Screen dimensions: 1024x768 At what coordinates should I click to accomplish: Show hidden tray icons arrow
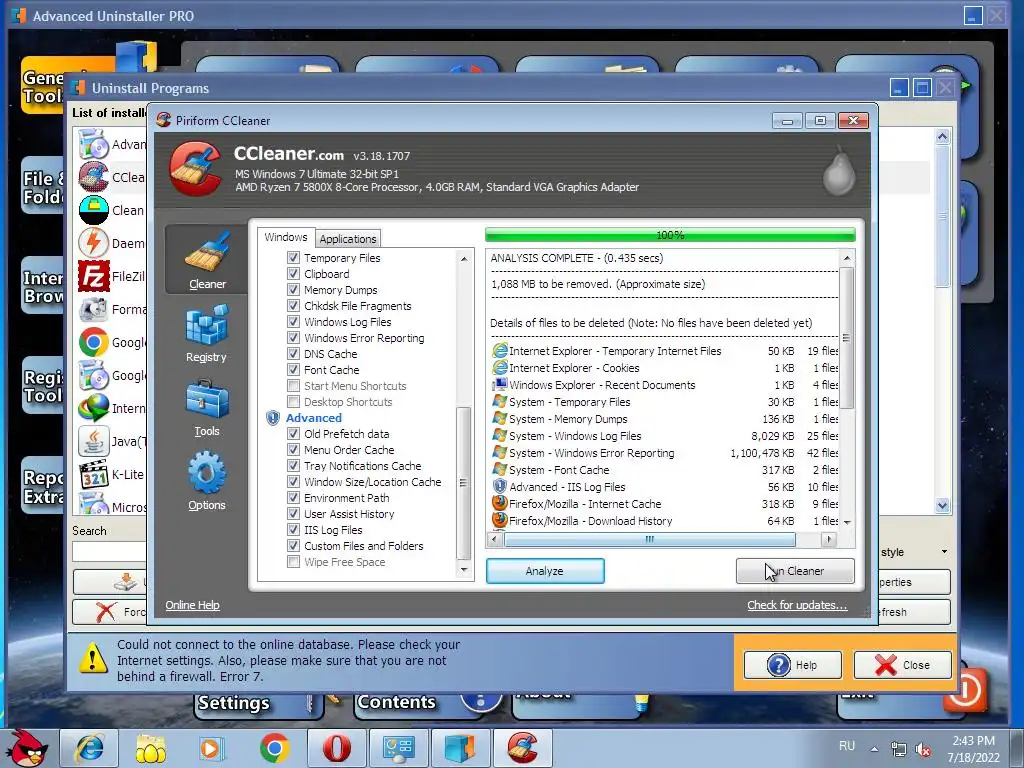pos(874,748)
